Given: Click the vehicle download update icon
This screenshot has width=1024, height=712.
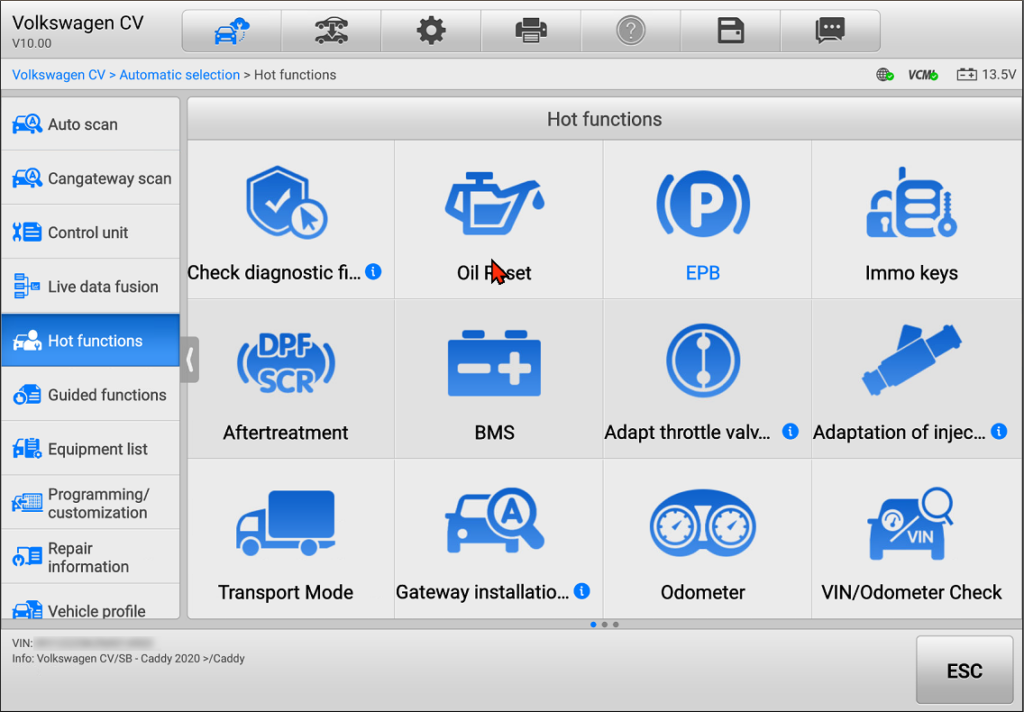Looking at the screenshot, I should 332,31.
